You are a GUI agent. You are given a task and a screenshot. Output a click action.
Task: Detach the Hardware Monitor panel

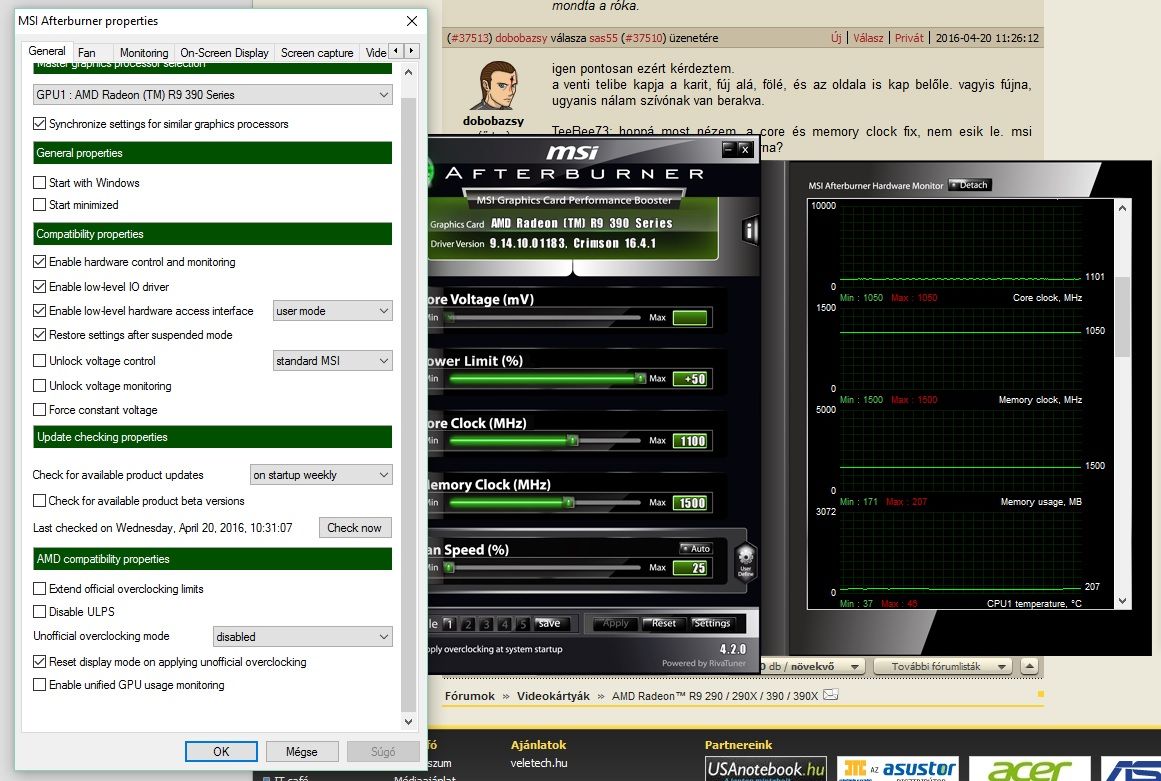coord(969,185)
